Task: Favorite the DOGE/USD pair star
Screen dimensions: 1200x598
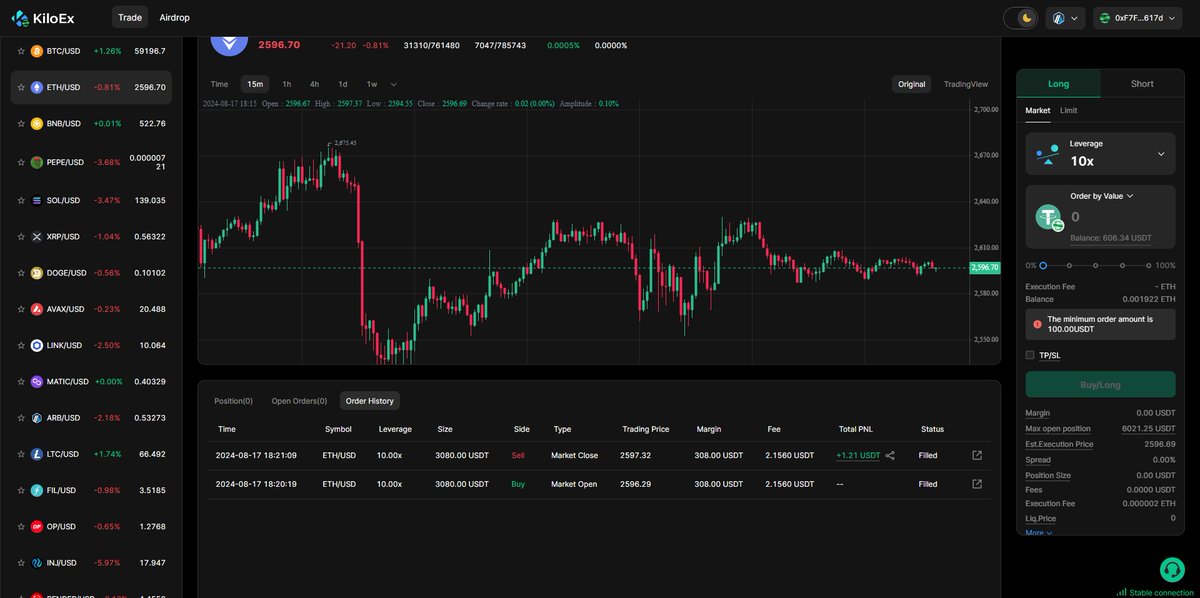Action: (21, 273)
